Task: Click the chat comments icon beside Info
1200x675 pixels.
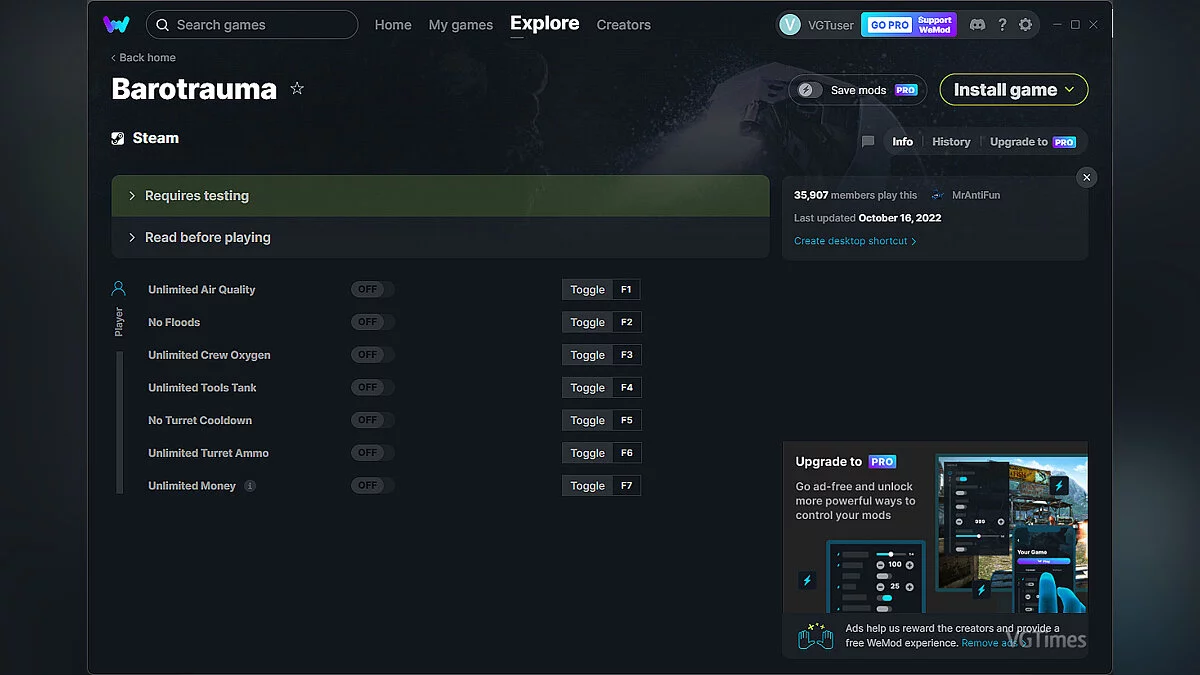Action: click(x=868, y=142)
